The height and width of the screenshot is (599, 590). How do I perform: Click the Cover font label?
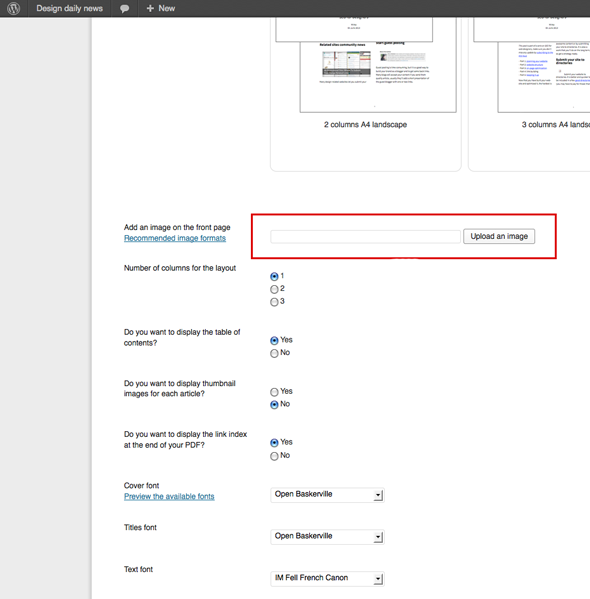[x=141, y=486]
